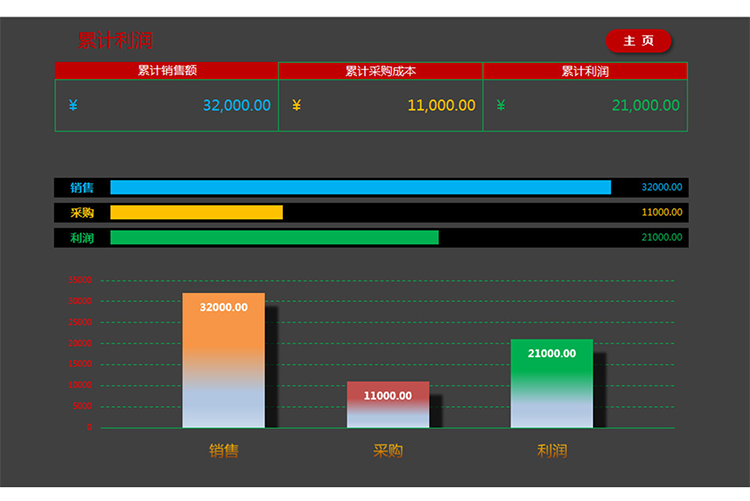This screenshot has height=501, width=750.
Task: Click the green yen symbol for profit
Action: (501, 105)
